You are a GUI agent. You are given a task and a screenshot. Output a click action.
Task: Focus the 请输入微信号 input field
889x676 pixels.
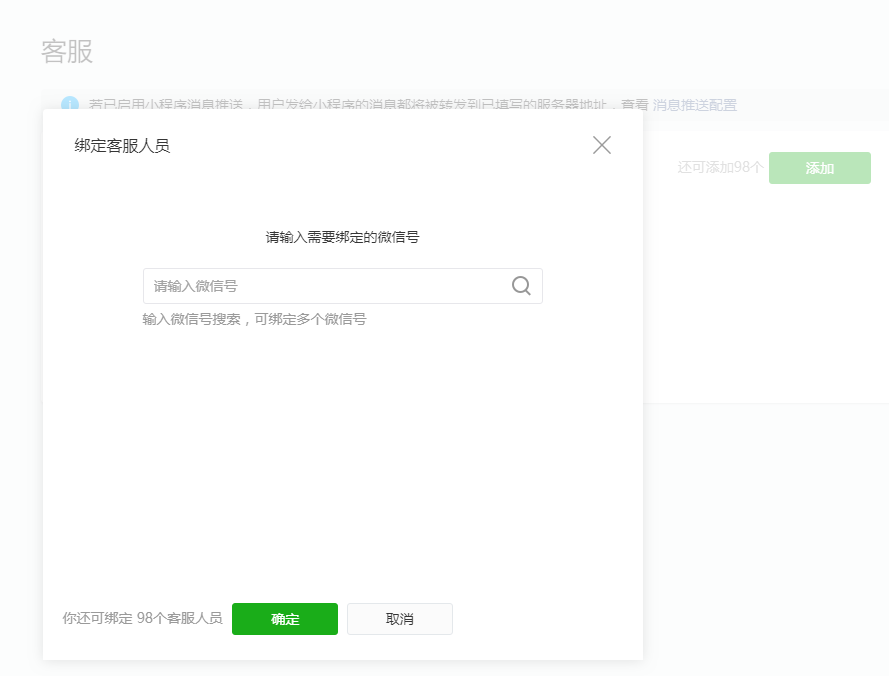pos(325,286)
